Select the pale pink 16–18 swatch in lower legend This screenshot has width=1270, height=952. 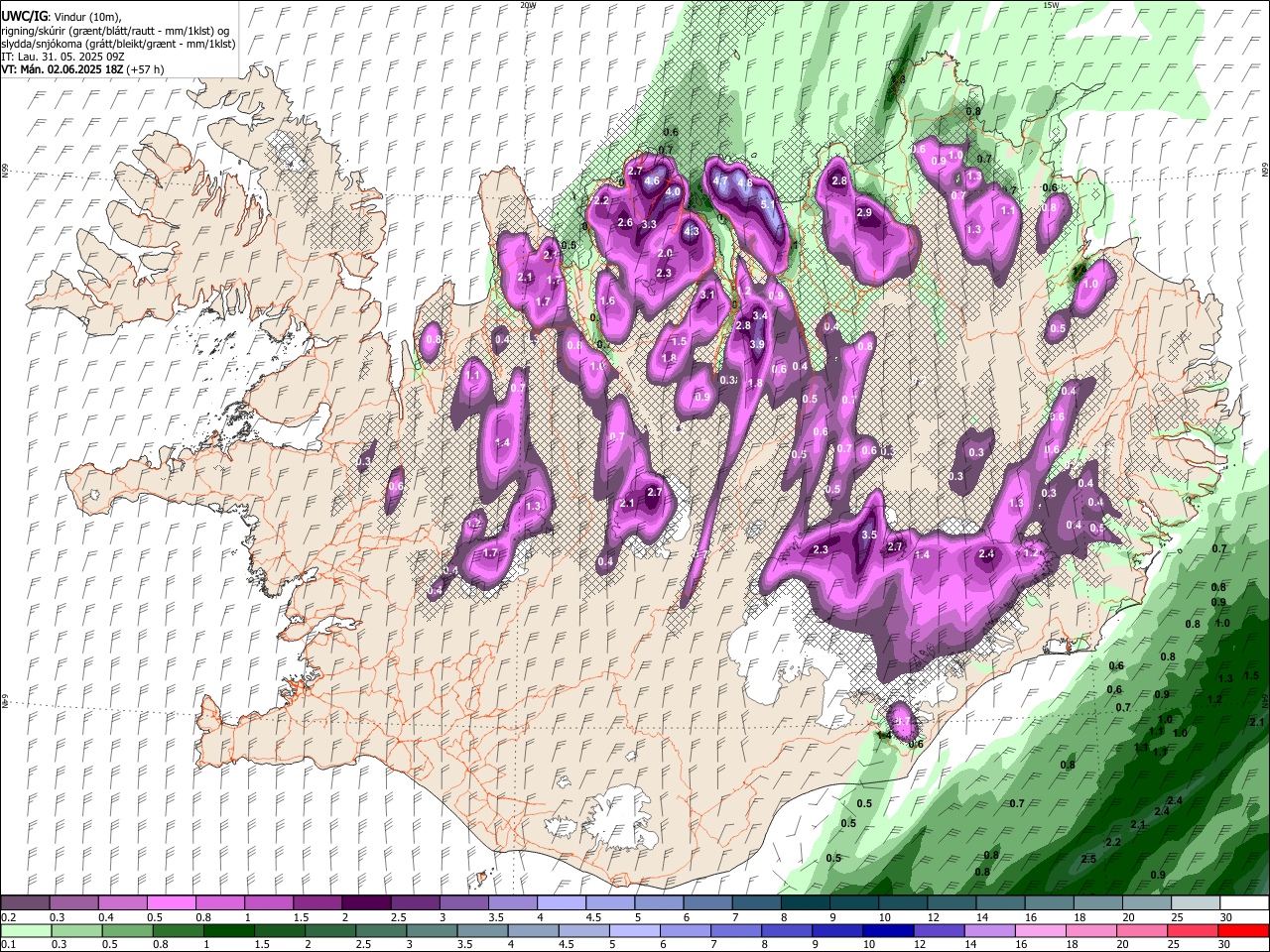click(x=1041, y=930)
